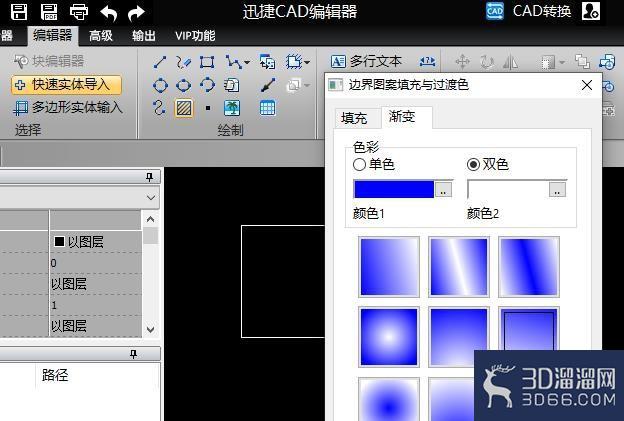Click the Redo arrow
624x421 pixels.
point(136,13)
